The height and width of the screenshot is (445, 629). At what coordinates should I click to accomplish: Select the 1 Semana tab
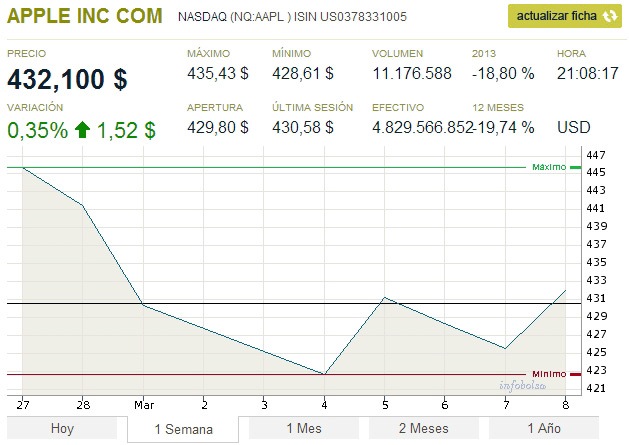(x=183, y=429)
